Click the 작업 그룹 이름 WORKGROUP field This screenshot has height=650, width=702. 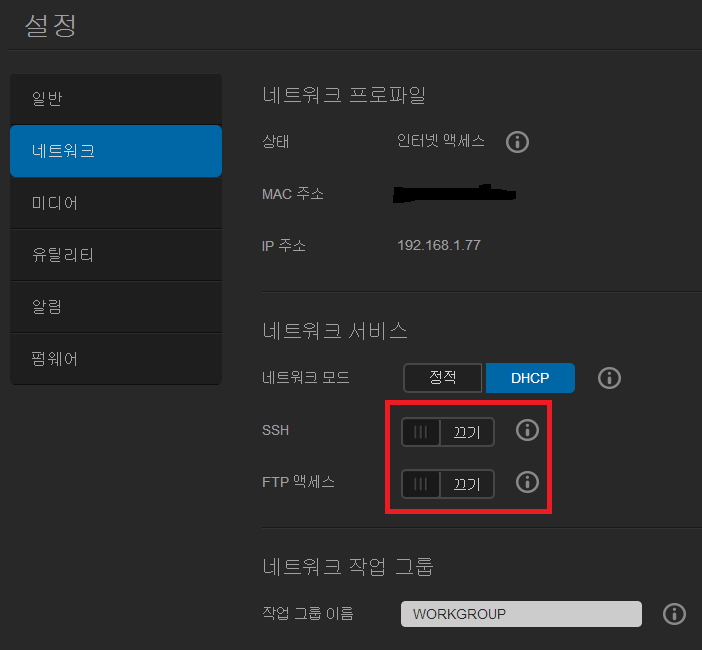point(520,613)
